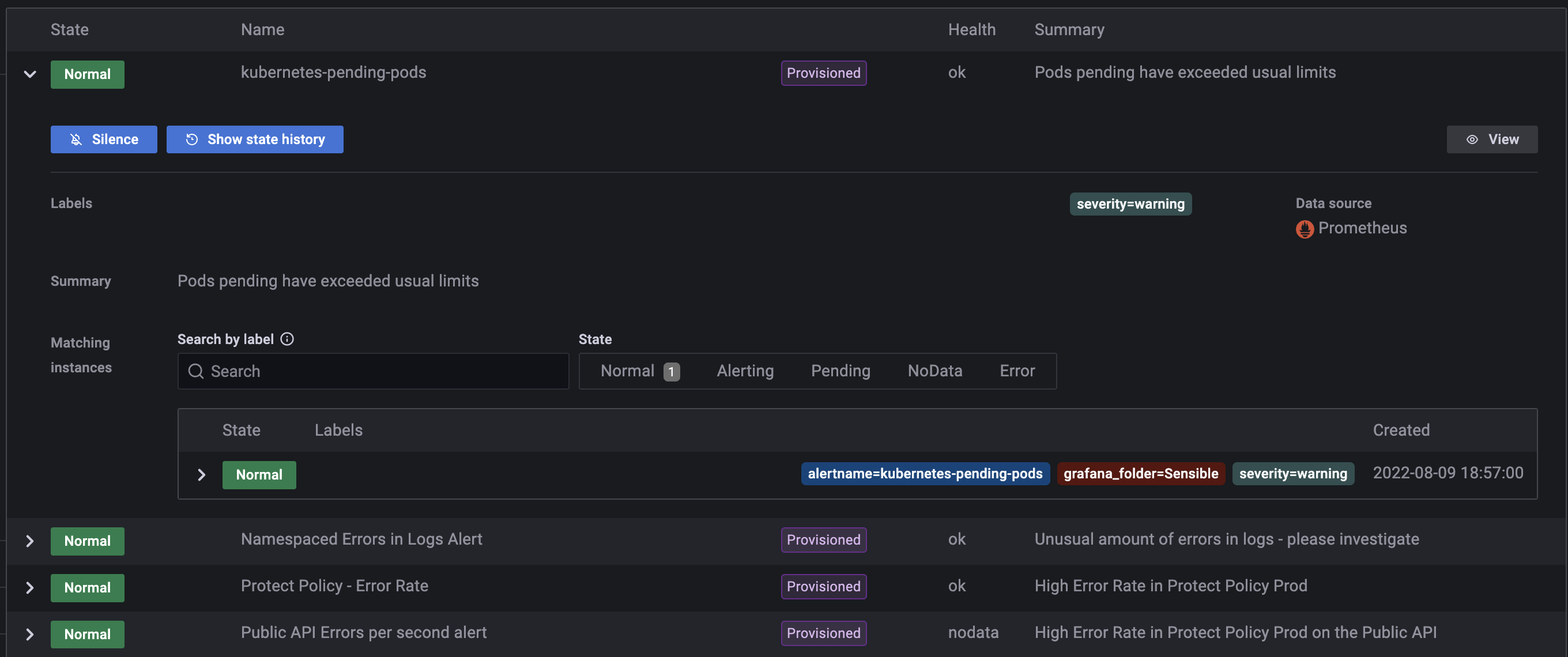
Task: Click the grafana_folder=Sensible label tag
Action: (1140, 473)
